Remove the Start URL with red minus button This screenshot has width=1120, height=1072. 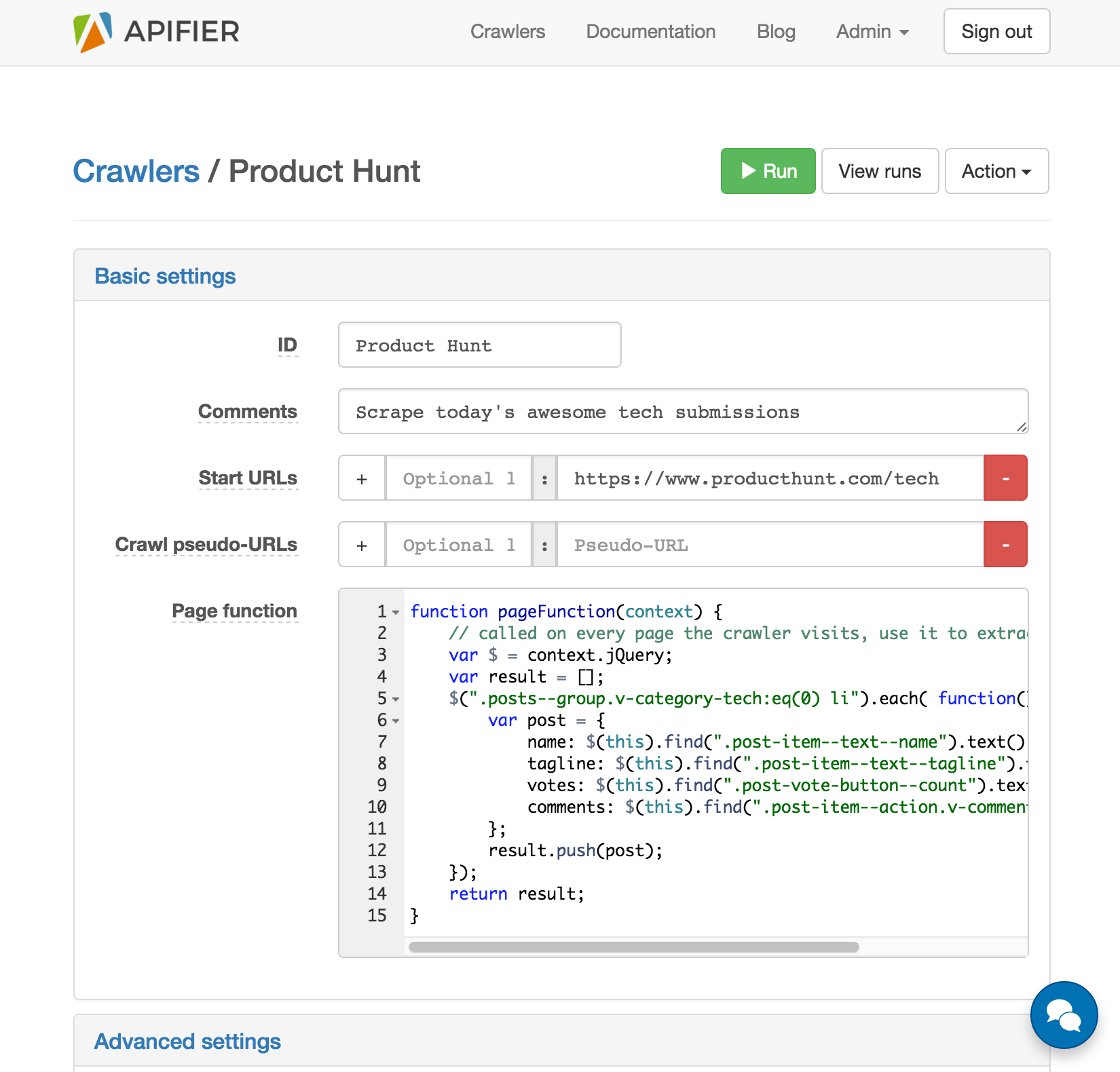(1005, 478)
